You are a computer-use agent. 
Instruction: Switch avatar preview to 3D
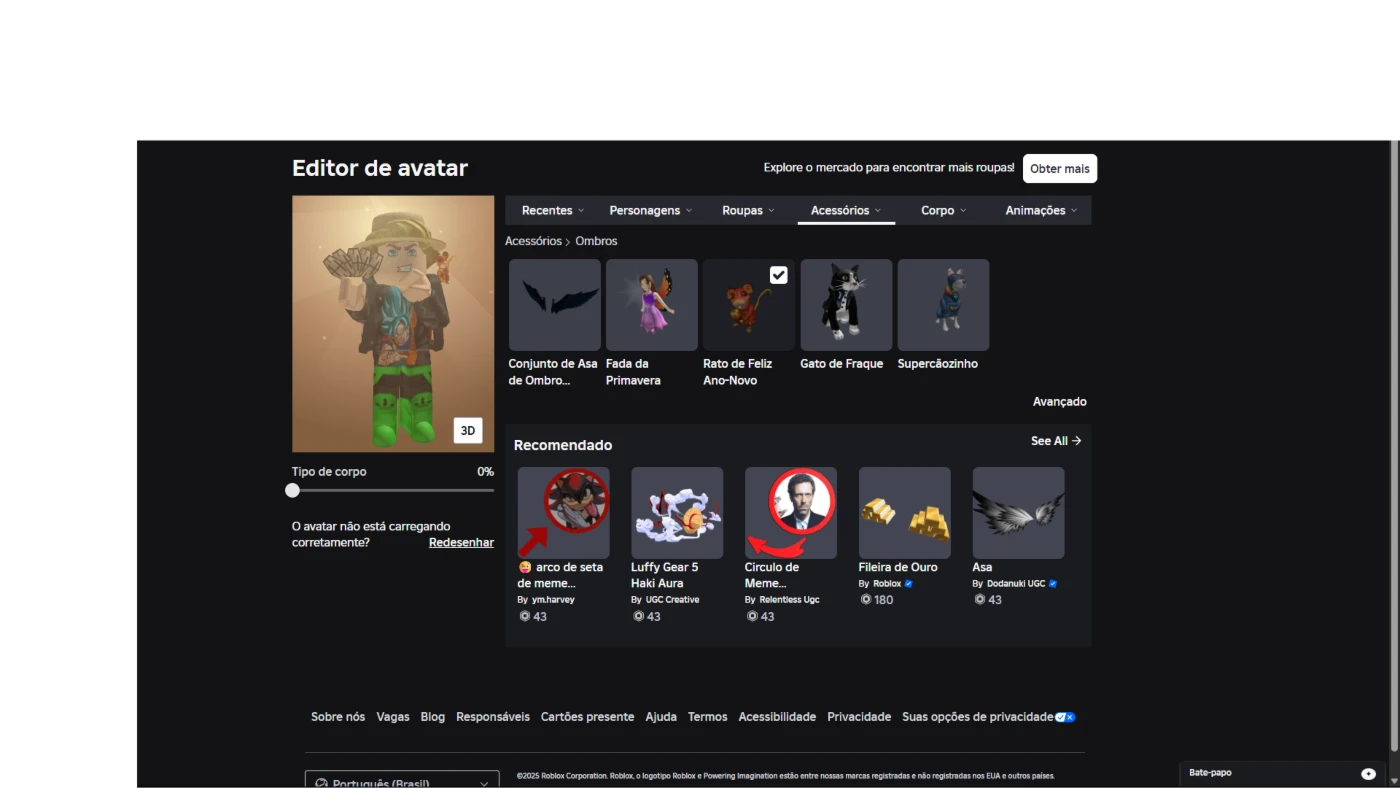(467, 431)
